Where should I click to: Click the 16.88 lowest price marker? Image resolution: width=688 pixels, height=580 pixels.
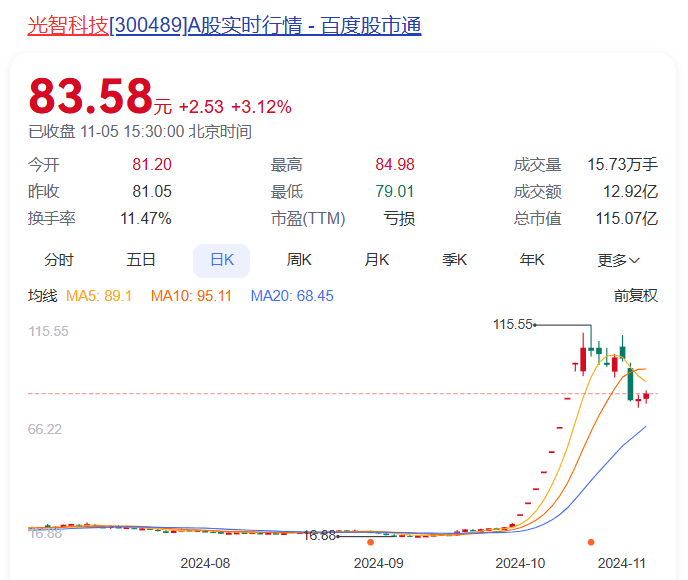point(319,536)
